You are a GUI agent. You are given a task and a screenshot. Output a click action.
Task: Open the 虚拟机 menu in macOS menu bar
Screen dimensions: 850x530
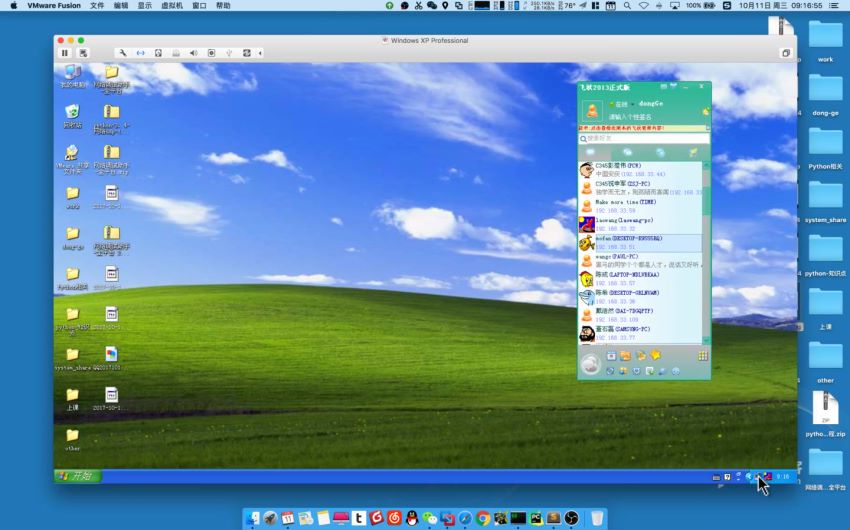[x=172, y=5]
